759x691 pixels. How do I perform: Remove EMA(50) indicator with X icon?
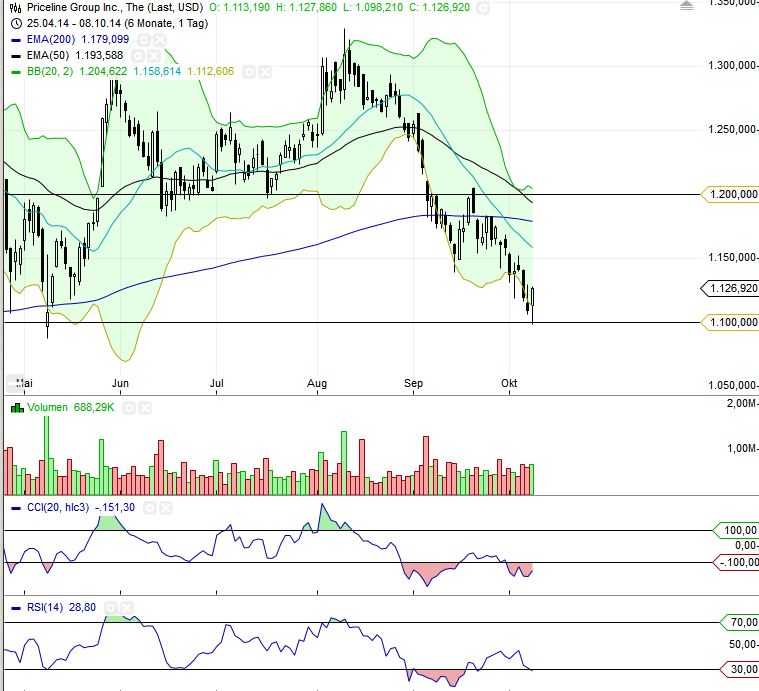coord(153,56)
